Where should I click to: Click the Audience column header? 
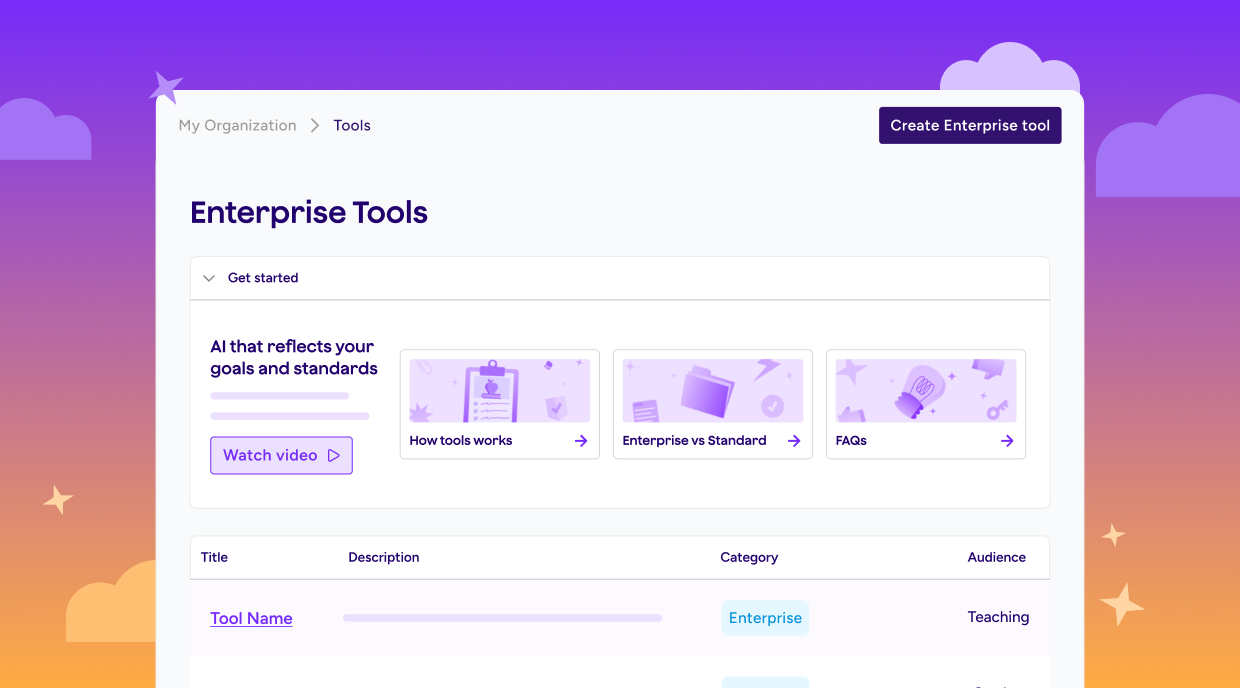997,557
